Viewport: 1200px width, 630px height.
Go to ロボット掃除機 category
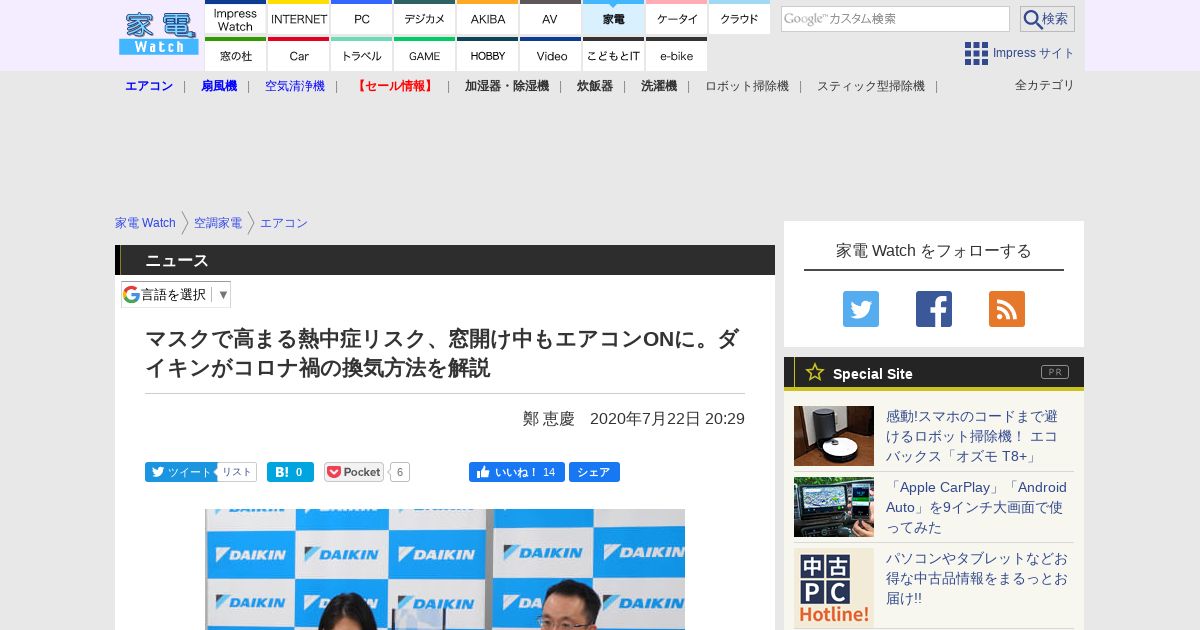[x=747, y=86]
